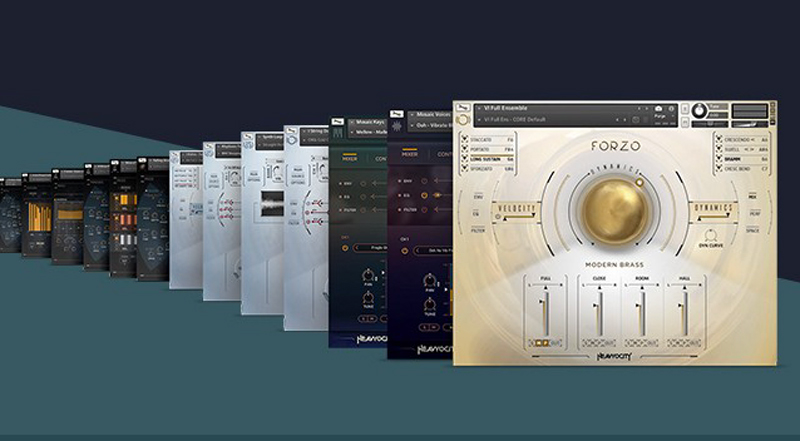
Task: Click the FORZO title text
Action: pyautogui.click(x=616, y=146)
